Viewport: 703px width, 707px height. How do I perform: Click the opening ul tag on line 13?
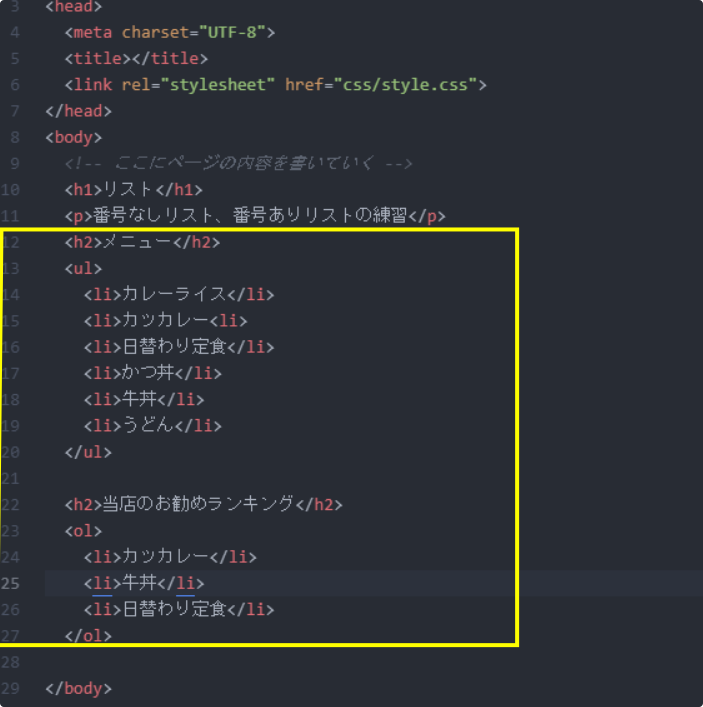(83, 268)
